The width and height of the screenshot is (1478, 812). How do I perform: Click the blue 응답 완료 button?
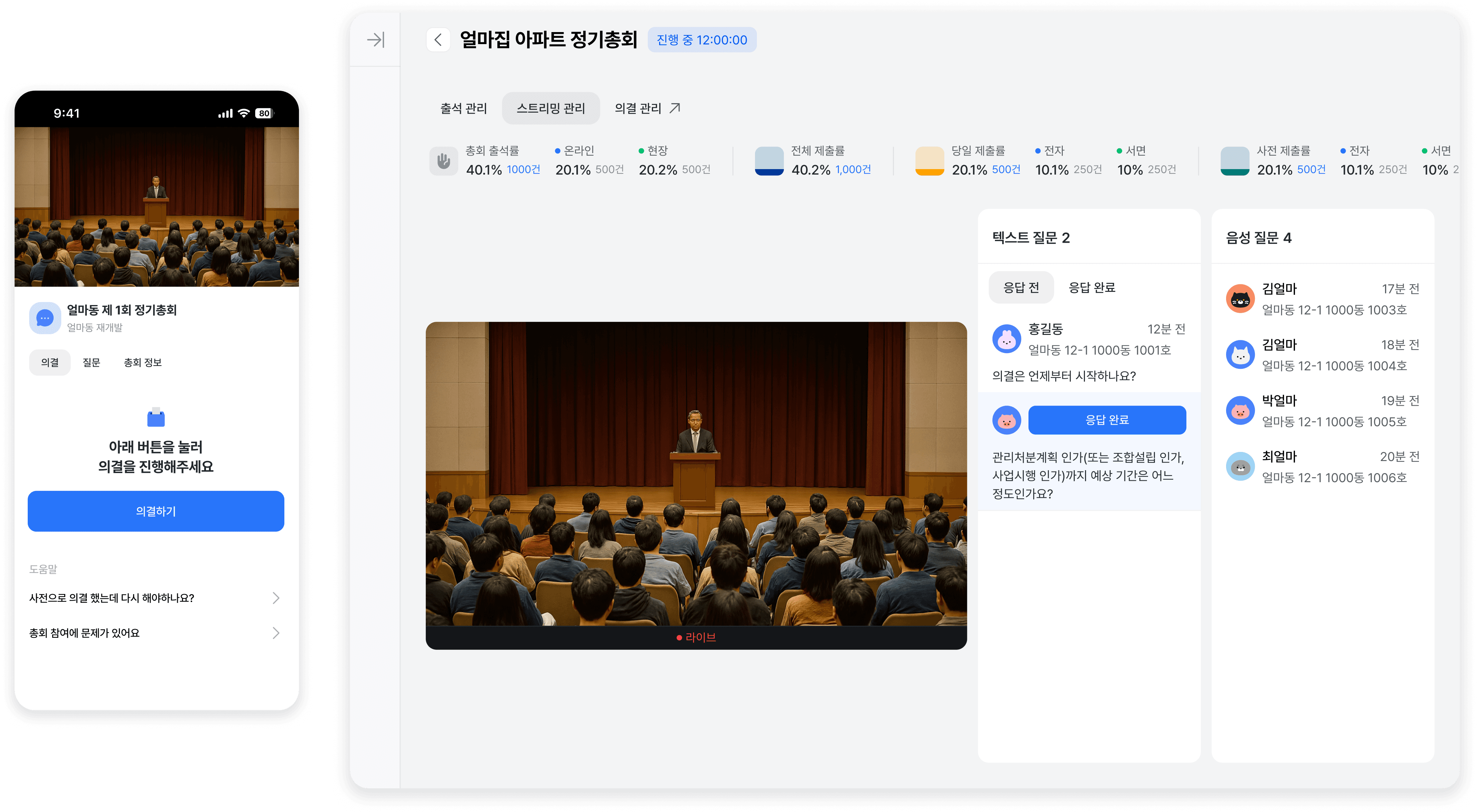click(x=1107, y=420)
